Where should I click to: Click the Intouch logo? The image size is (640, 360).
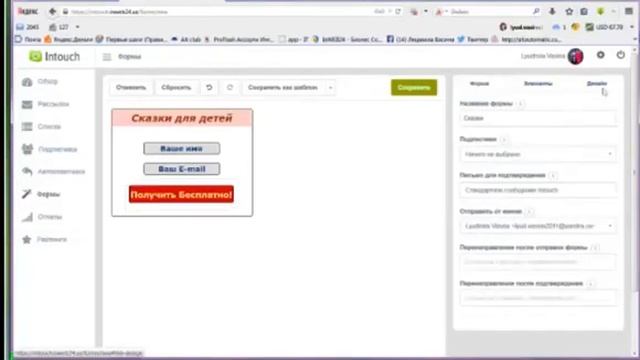54,56
